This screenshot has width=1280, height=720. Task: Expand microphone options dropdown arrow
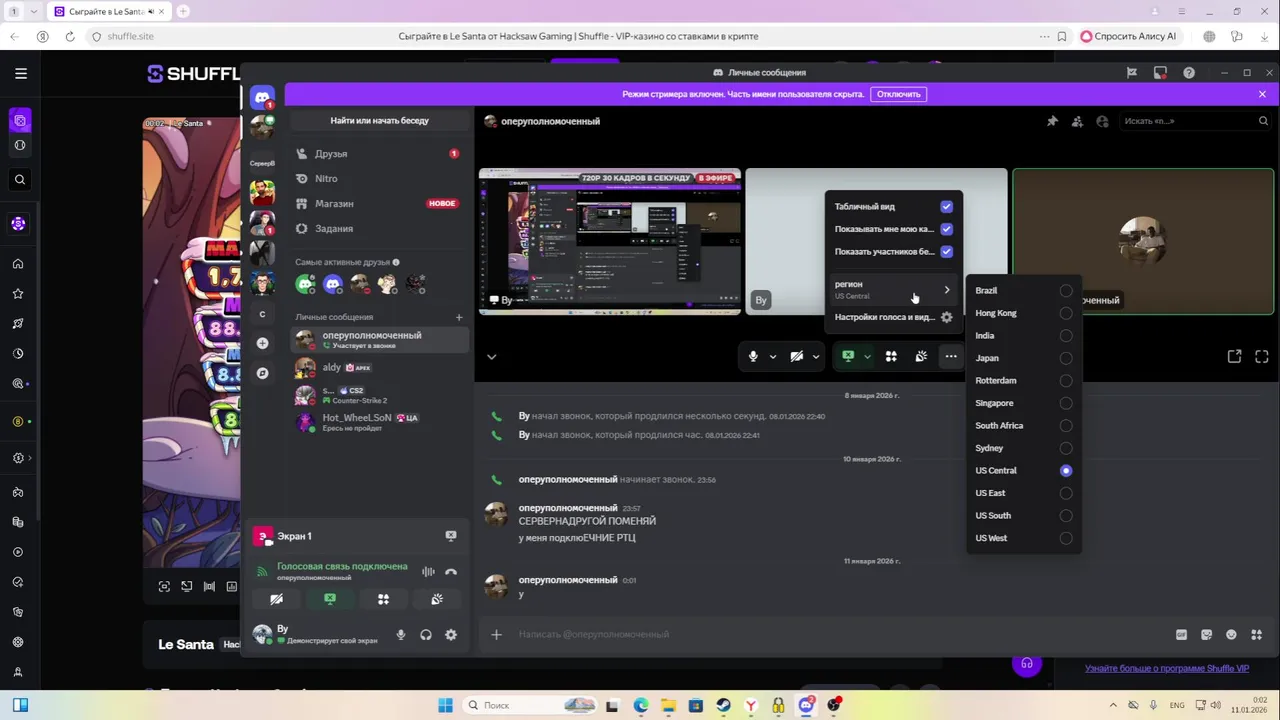click(x=772, y=356)
